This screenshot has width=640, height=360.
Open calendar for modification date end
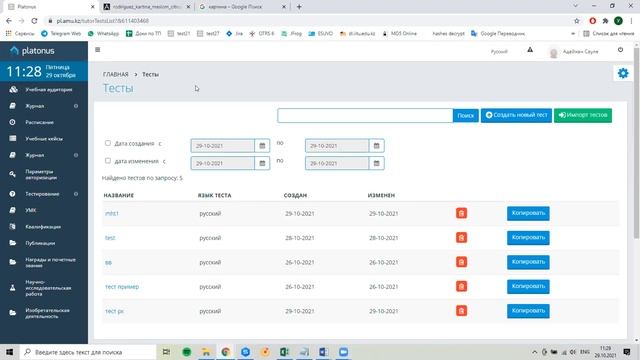[376, 163]
